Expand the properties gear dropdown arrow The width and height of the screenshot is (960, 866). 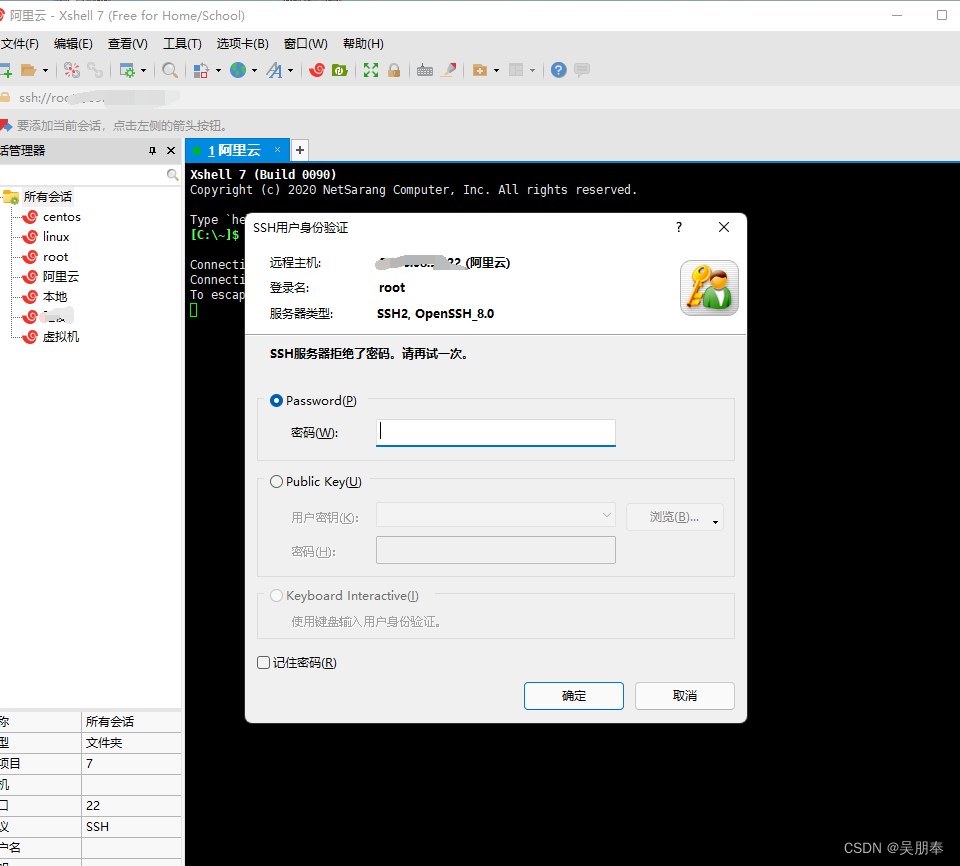click(143, 70)
